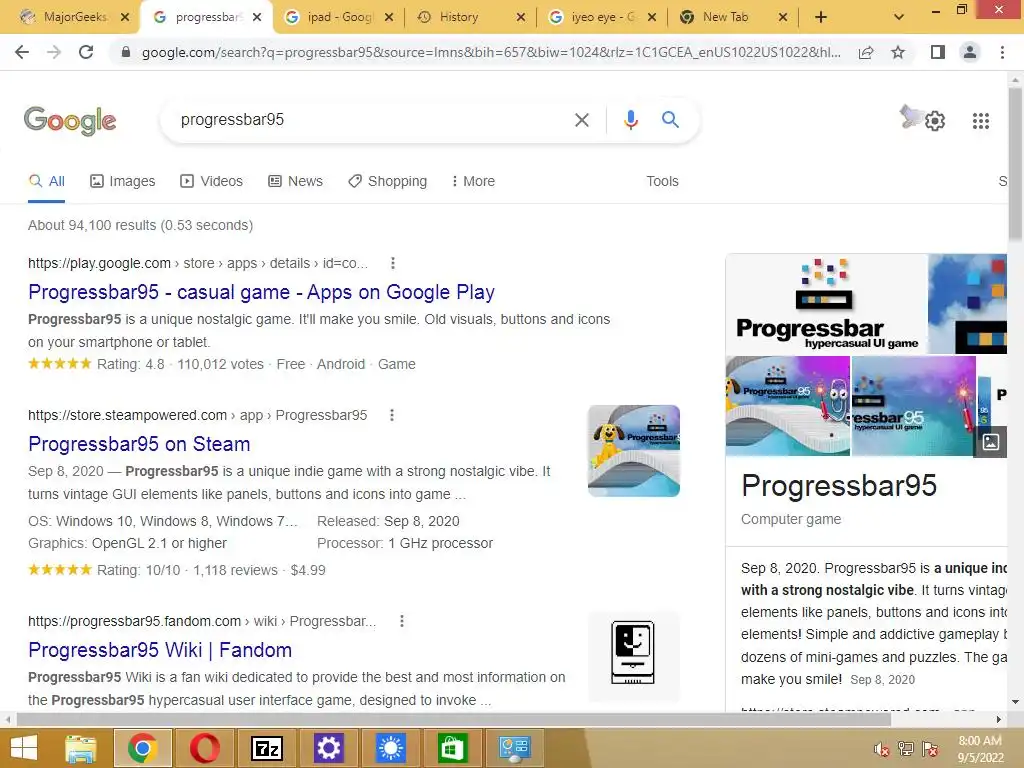Image resolution: width=1024 pixels, height=768 pixels.
Task: Go back to the previous page
Action: coord(22,52)
